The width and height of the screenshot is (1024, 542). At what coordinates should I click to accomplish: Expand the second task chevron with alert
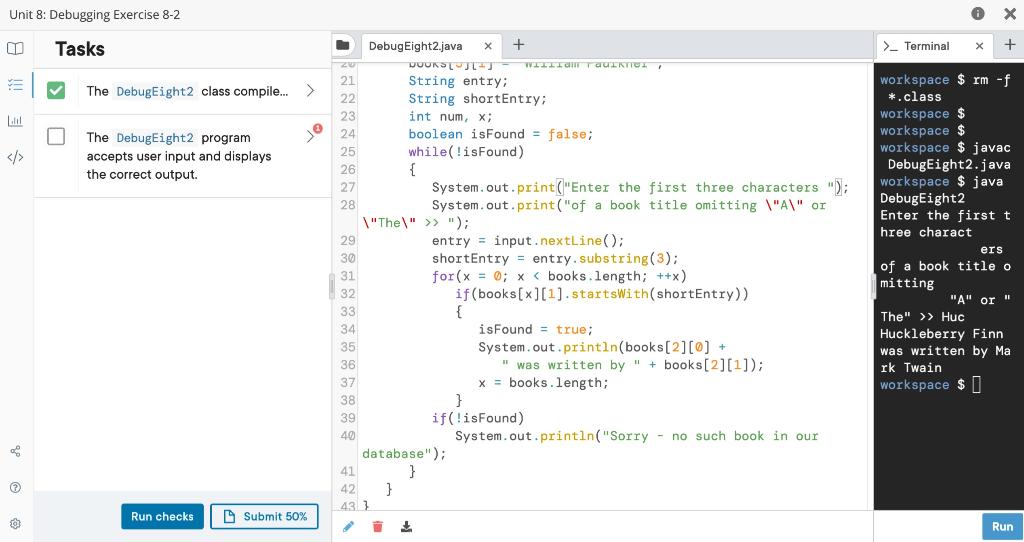pos(310,136)
